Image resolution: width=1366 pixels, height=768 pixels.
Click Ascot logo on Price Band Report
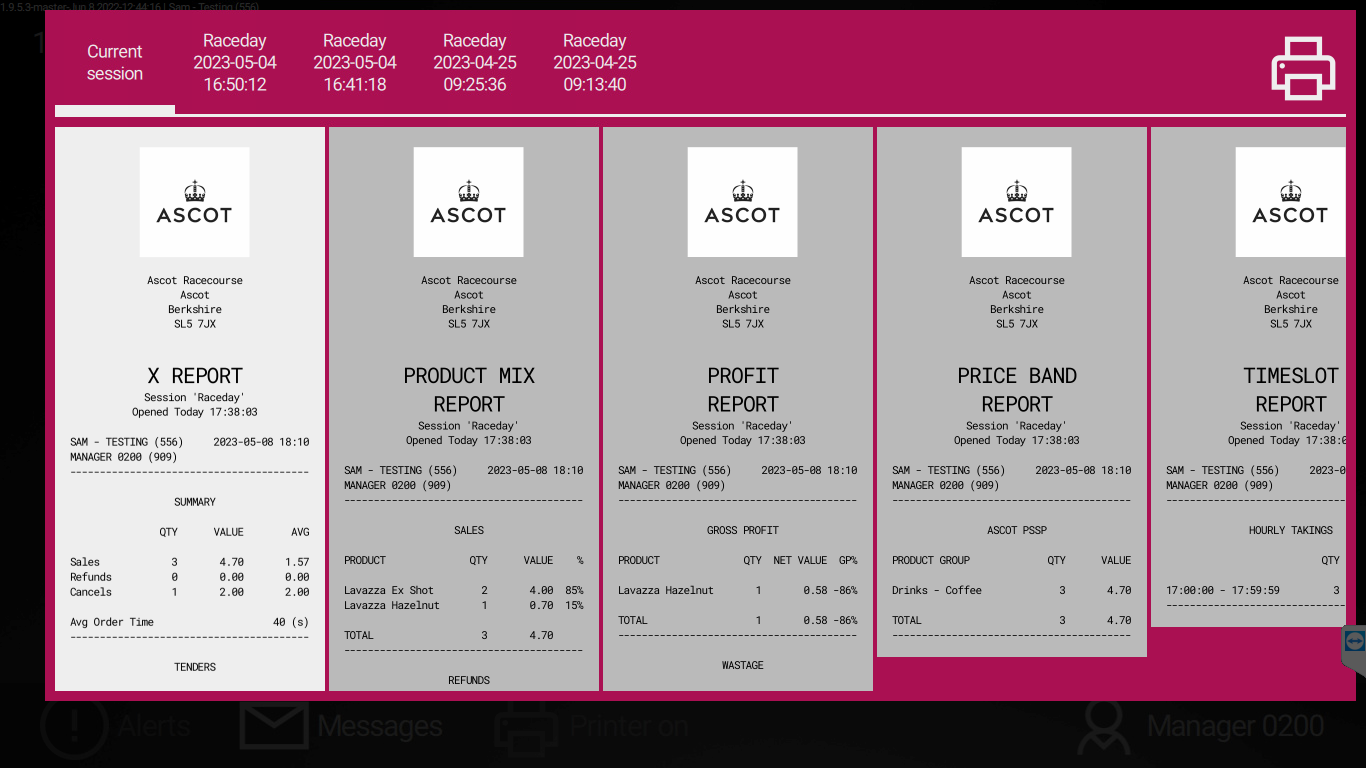click(1016, 202)
